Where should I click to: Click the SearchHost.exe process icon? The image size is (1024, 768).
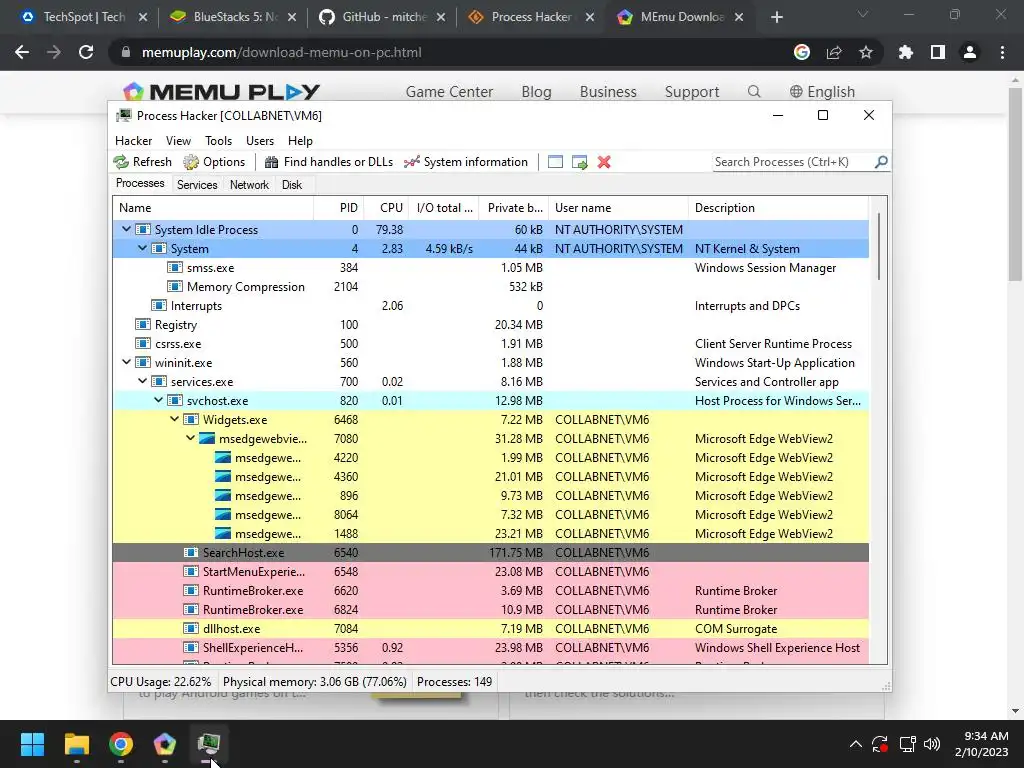click(191, 552)
